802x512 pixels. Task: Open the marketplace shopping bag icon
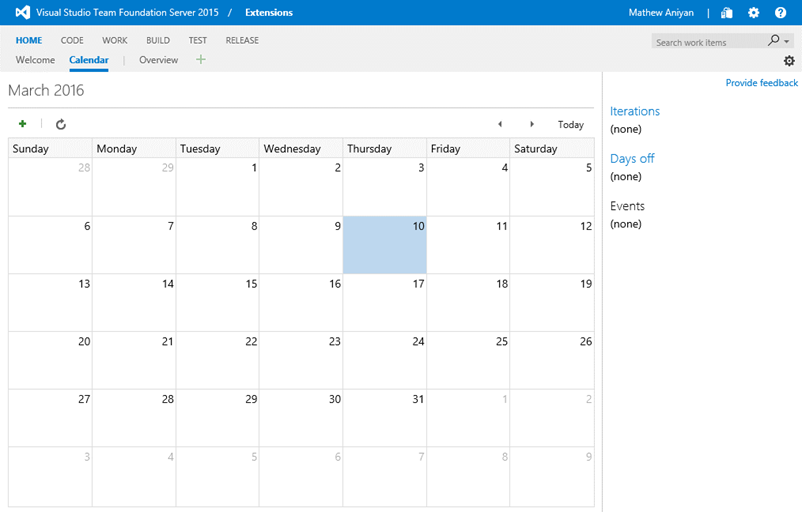click(727, 13)
